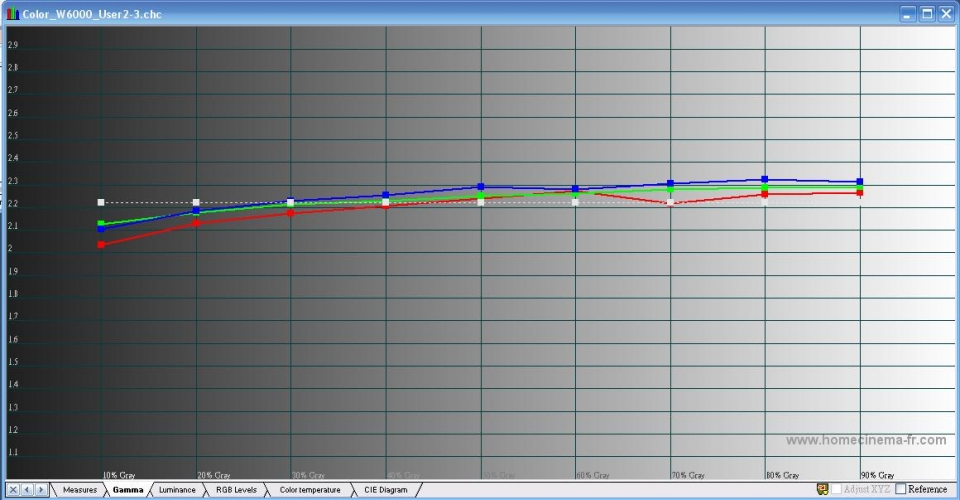Show the CIE Diagram tab
The width and height of the screenshot is (960, 500).
386,490
